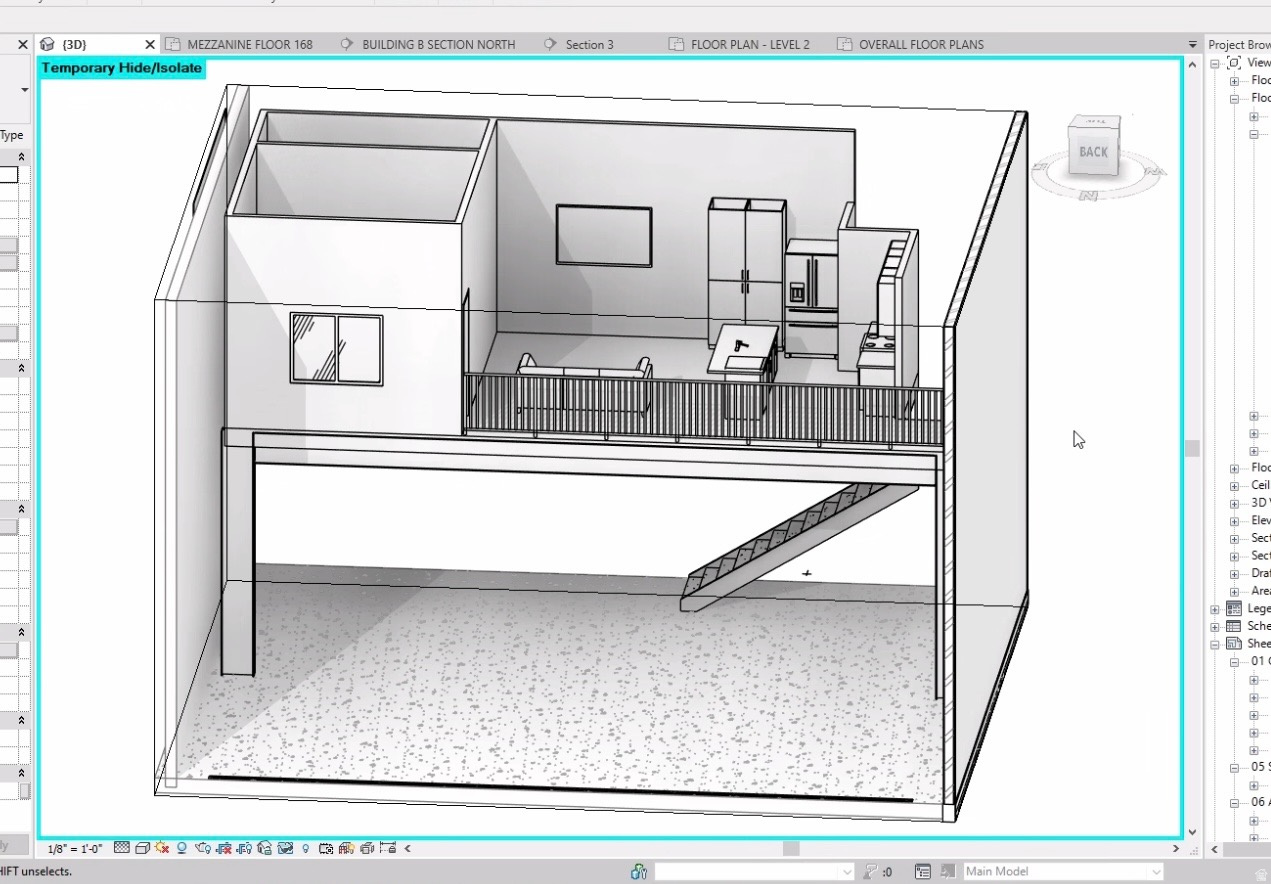Enable Crop View from the view control bar
1271x884 pixels.
tap(225, 847)
